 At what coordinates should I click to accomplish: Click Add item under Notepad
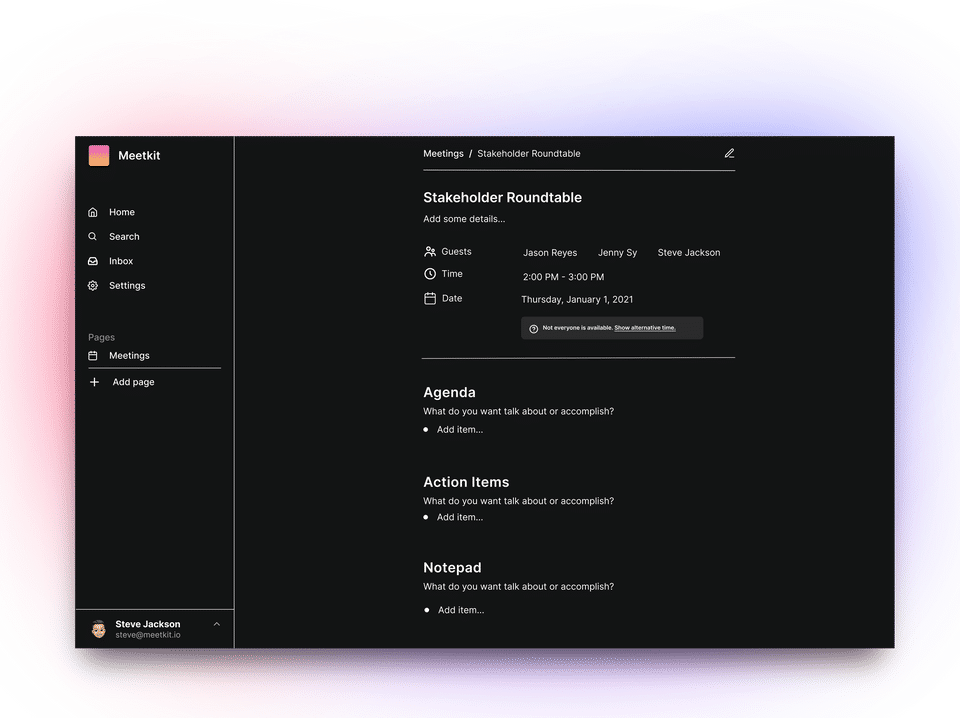coord(461,610)
